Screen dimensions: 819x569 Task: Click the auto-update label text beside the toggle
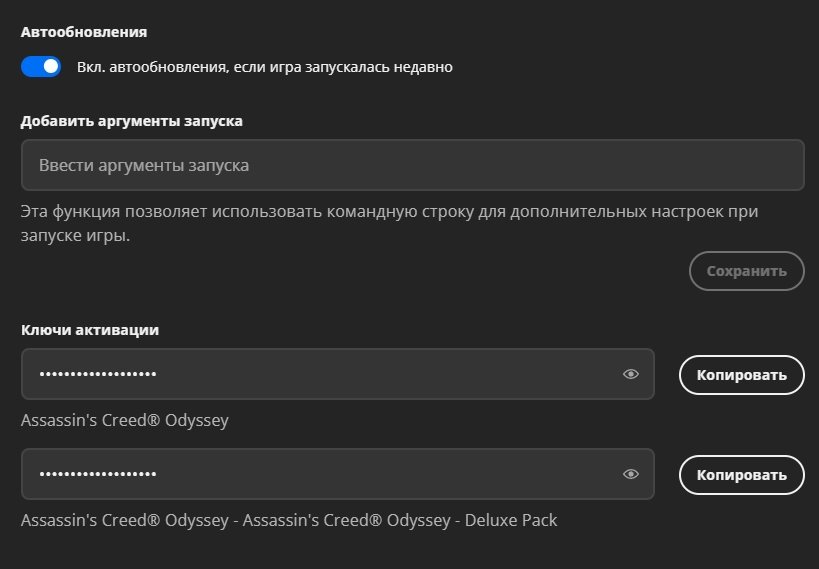pos(265,68)
